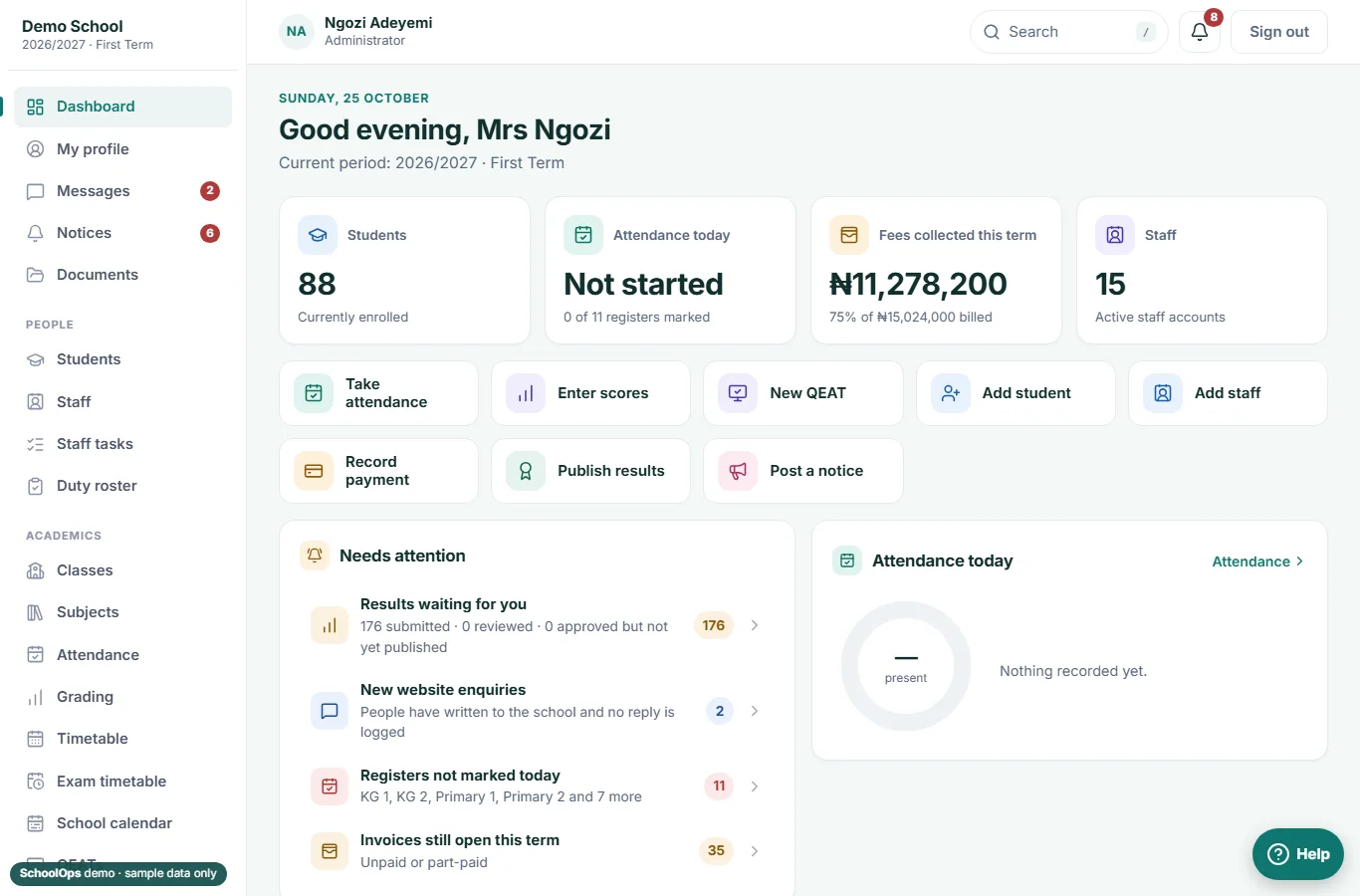Screen dimensions: 1360x896
Task: Click the Exam timetable clock icon
Action: tap(36, 782)
